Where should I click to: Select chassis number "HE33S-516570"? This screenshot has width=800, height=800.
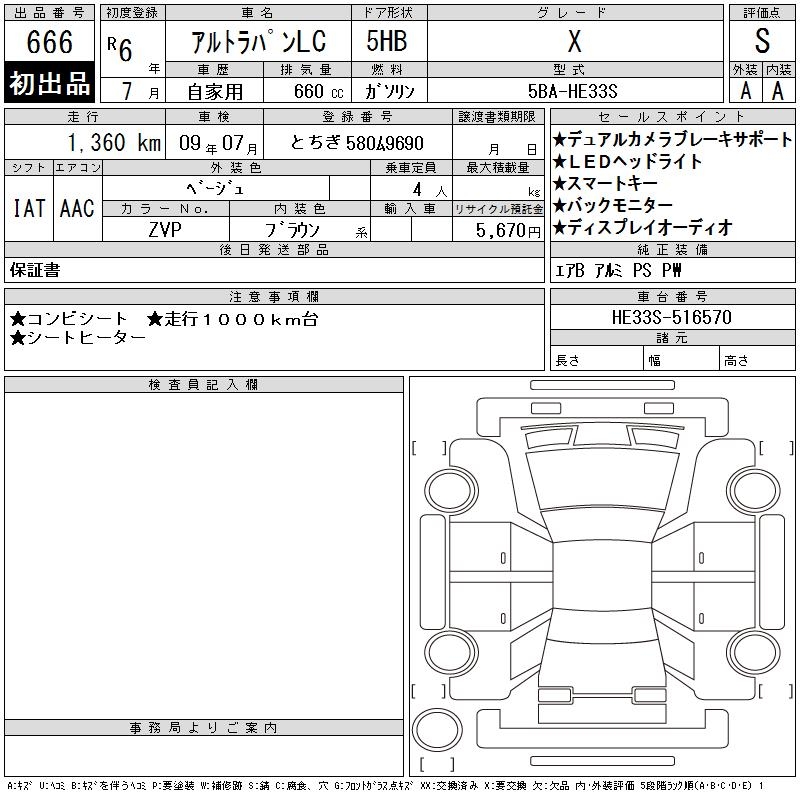click(672, 317)
